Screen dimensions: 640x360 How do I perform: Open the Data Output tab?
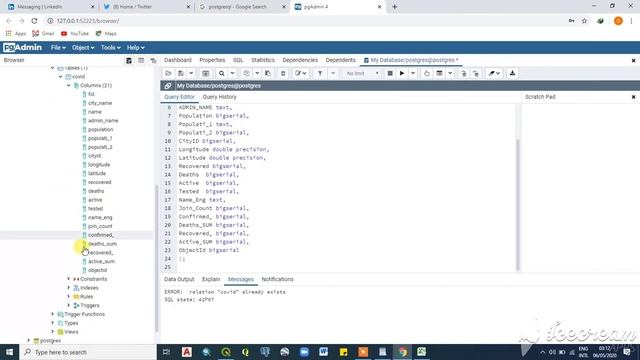pos(179,280)
